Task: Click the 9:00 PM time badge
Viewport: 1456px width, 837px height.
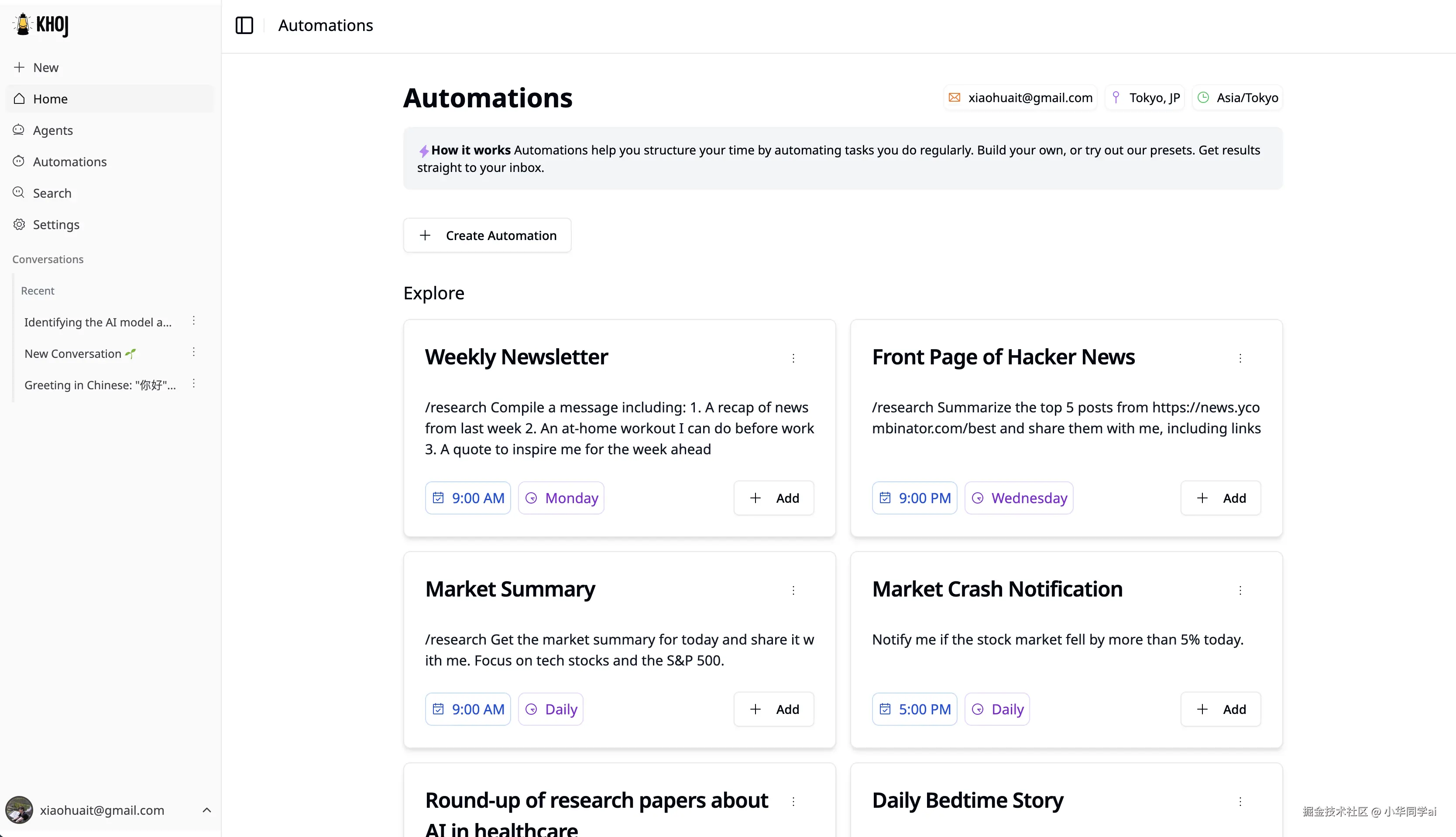Action: coord(914,498)
